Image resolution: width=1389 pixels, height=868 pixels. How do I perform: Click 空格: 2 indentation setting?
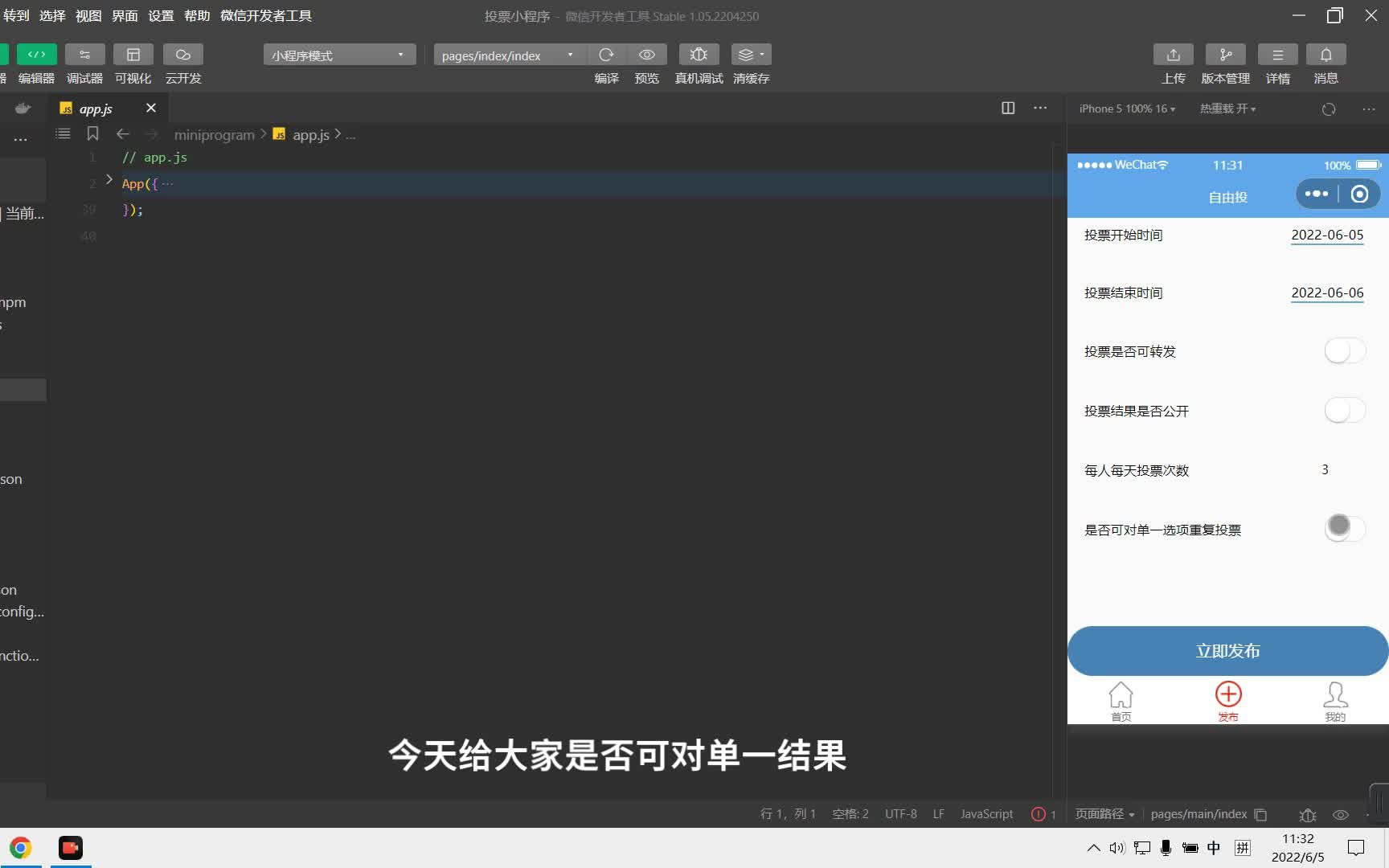click(850, 814)
